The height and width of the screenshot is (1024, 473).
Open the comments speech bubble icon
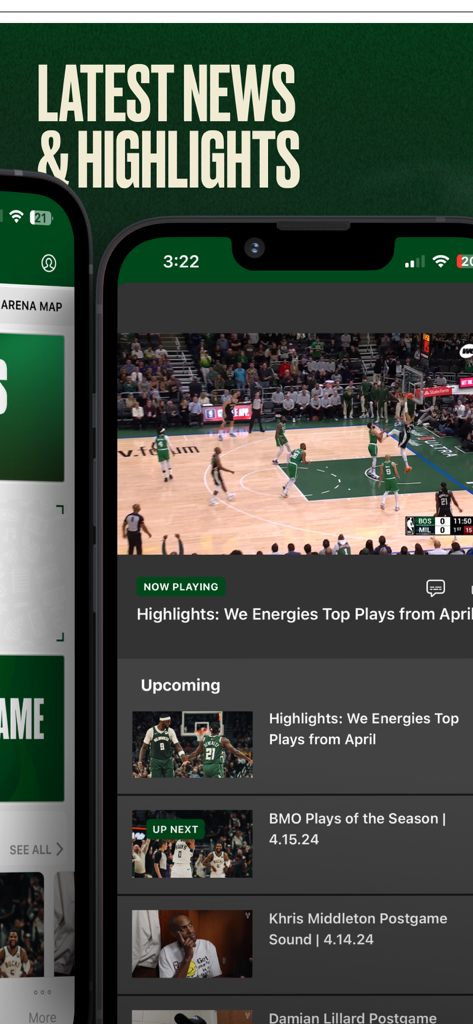[x=436, y=588]
